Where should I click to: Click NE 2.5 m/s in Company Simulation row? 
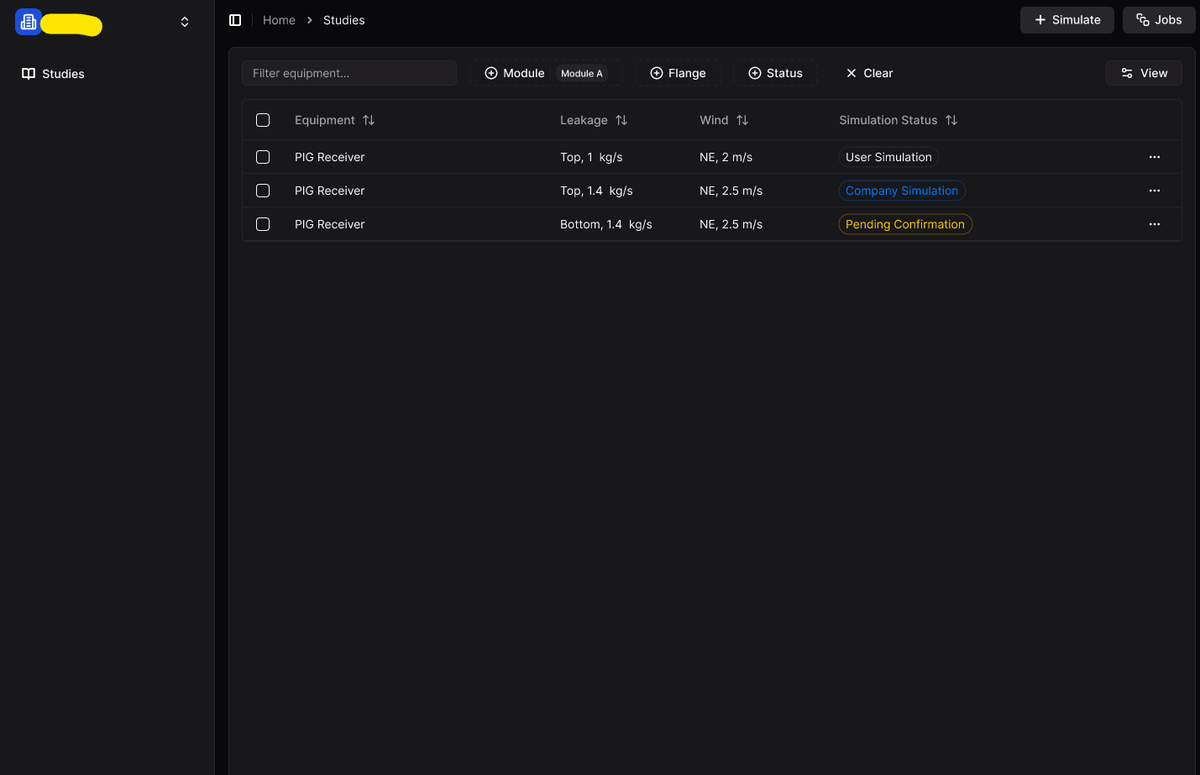pos(731,190)
